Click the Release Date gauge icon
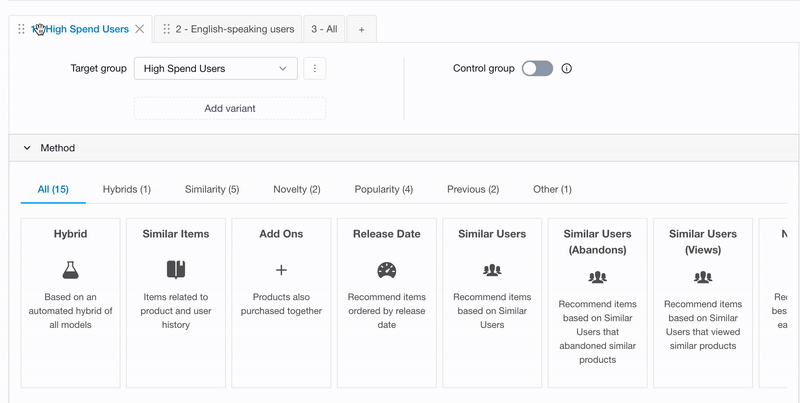This screenshot has height=403, width=800. pos(387,270)
